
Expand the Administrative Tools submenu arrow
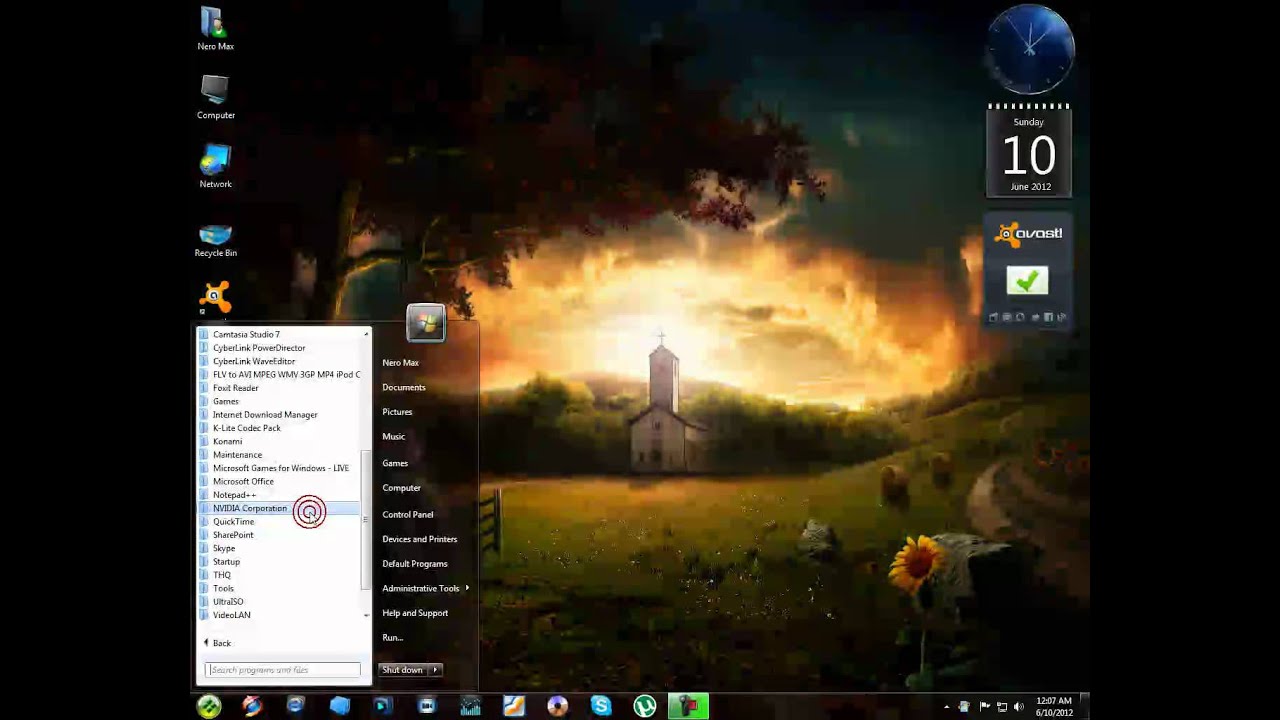pos(467,588)
